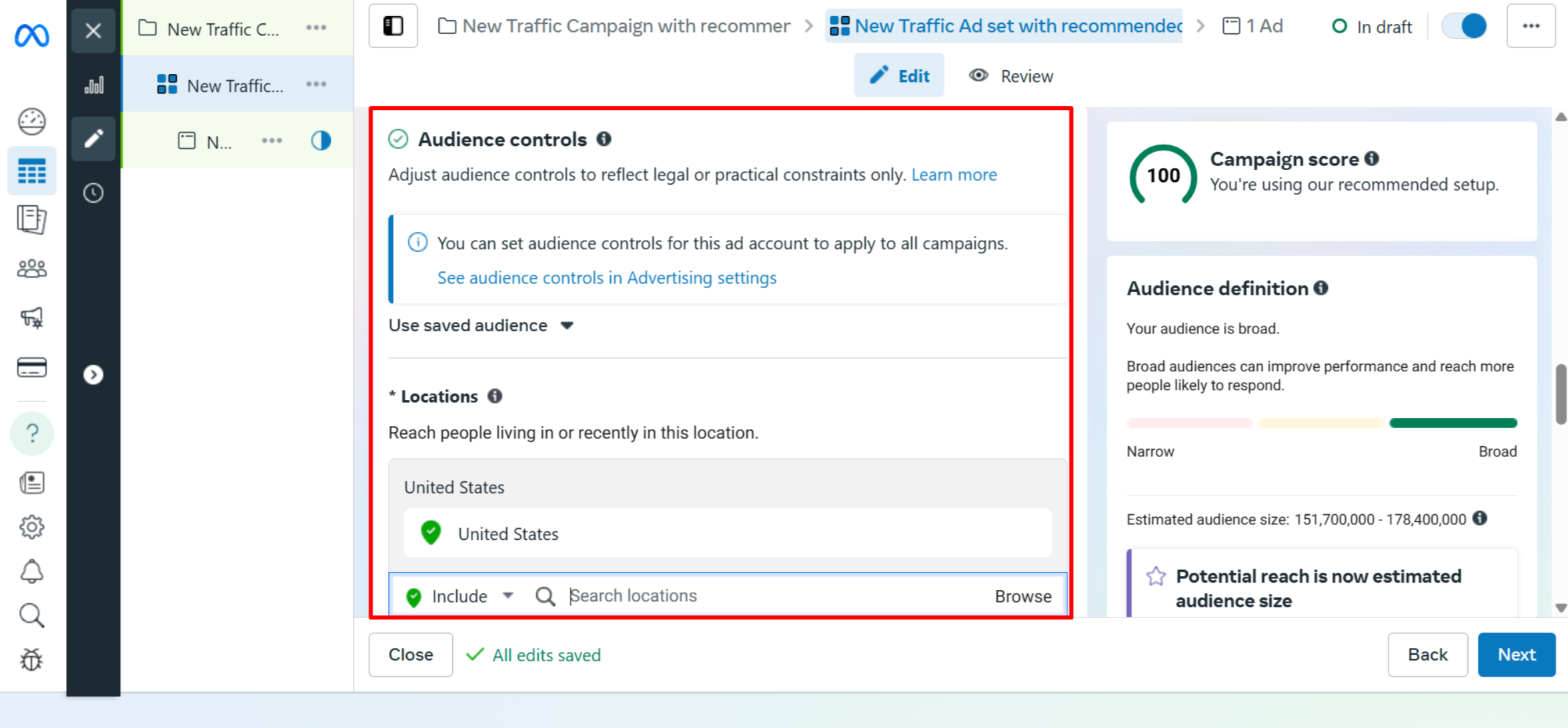Open See audience controls in Advertising settings link
The image size is (1568, 728).
(x=606, y=277)
